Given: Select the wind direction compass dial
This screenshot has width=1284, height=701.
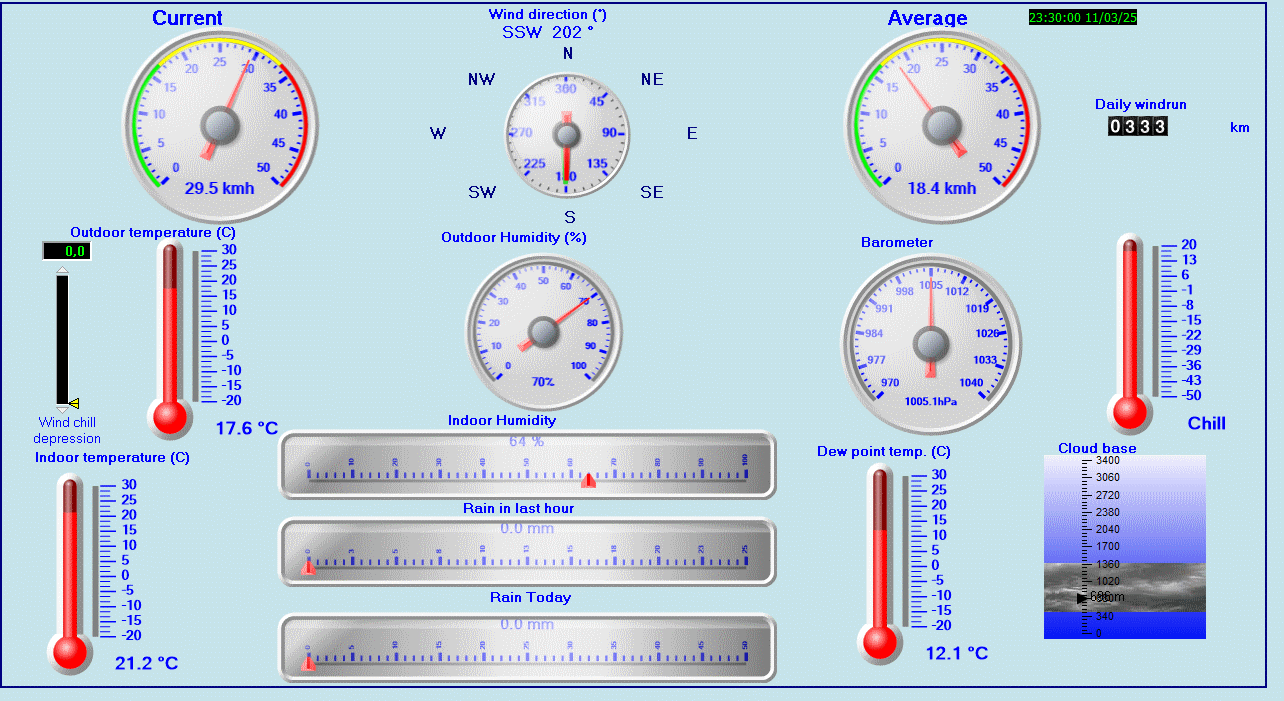Looking at the screenshot, I should coord(567,134).
